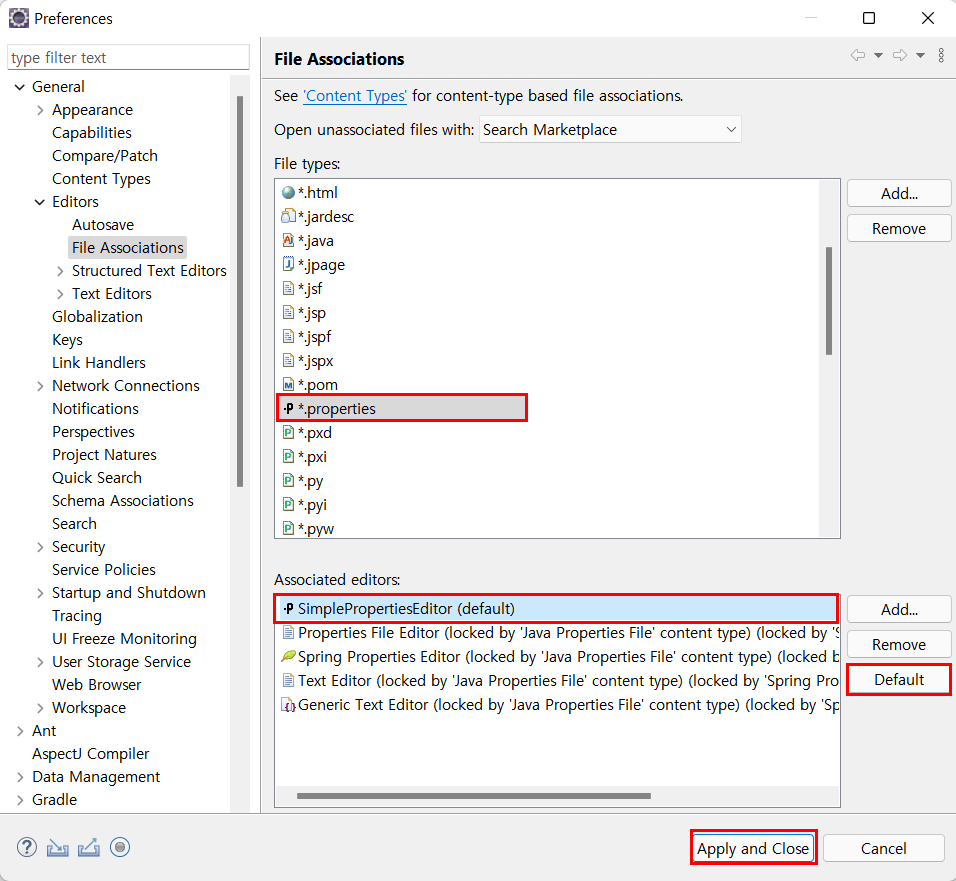
Task: Expand the User Storage Service node
Action: pos(40,662)
